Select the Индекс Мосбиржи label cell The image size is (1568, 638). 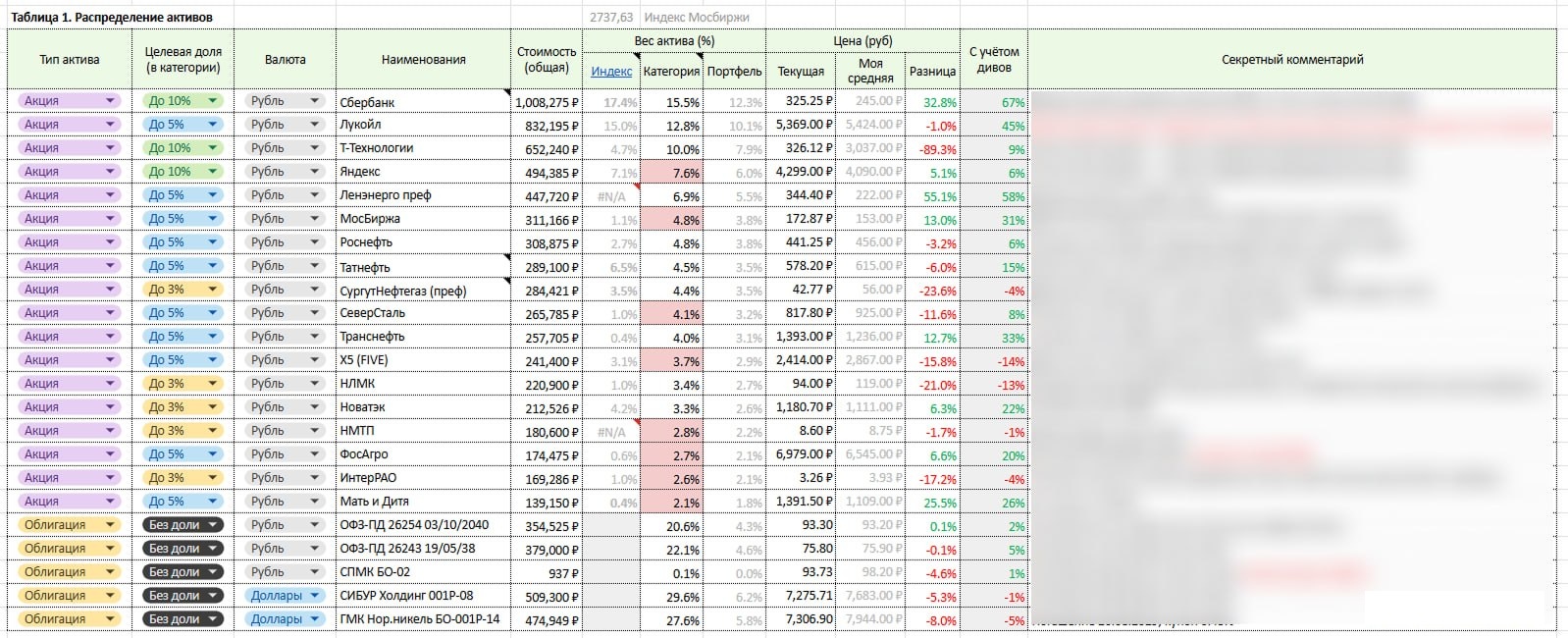tap(698, 17)
